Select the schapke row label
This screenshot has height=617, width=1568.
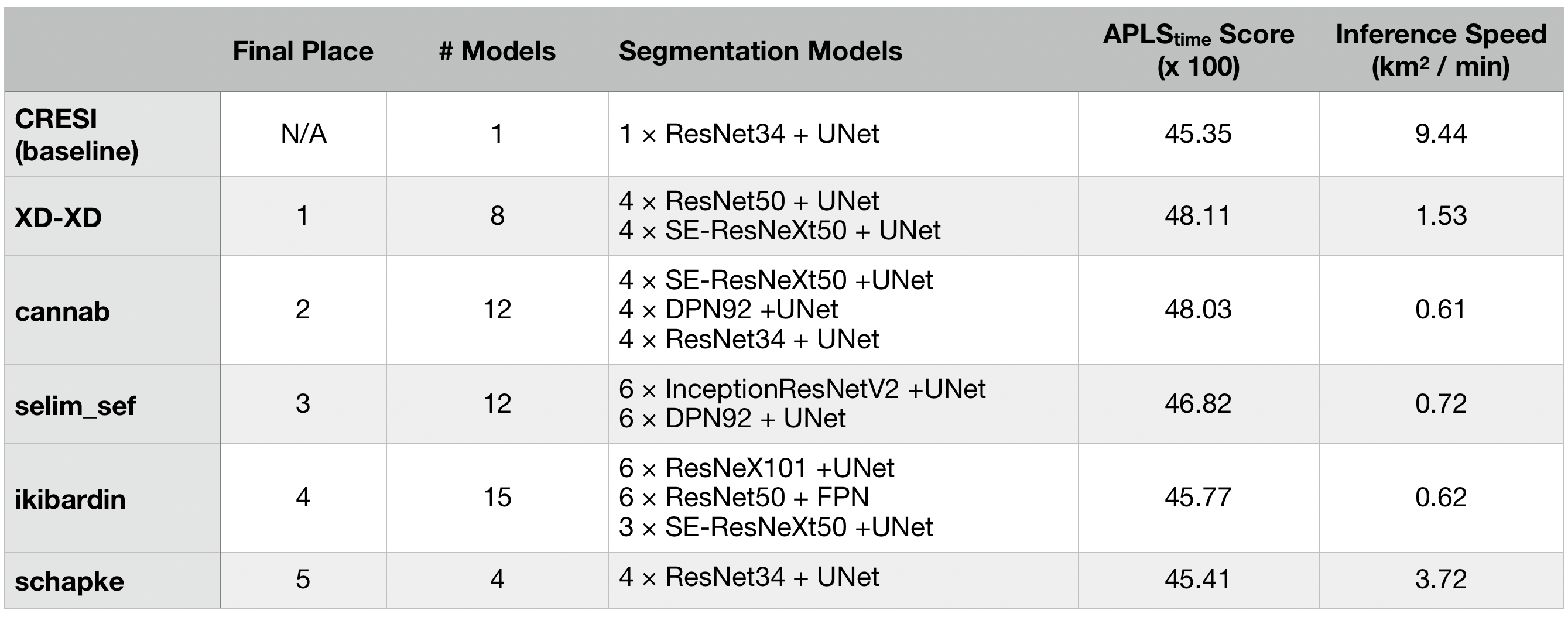point(70,581)
